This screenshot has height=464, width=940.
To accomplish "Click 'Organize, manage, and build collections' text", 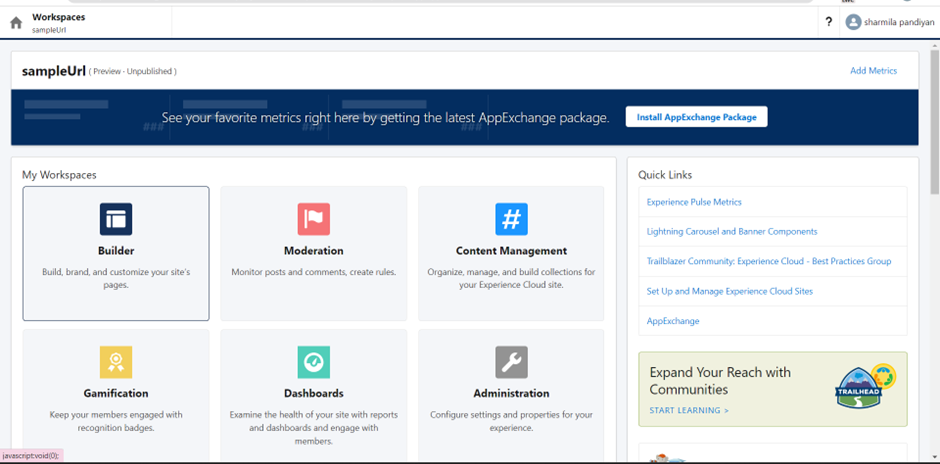I will click(x=511, y=278).
